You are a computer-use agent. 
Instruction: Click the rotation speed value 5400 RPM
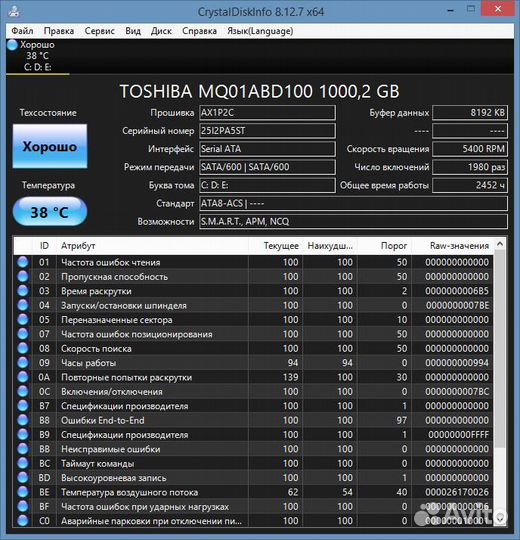(x=470, y=149)
